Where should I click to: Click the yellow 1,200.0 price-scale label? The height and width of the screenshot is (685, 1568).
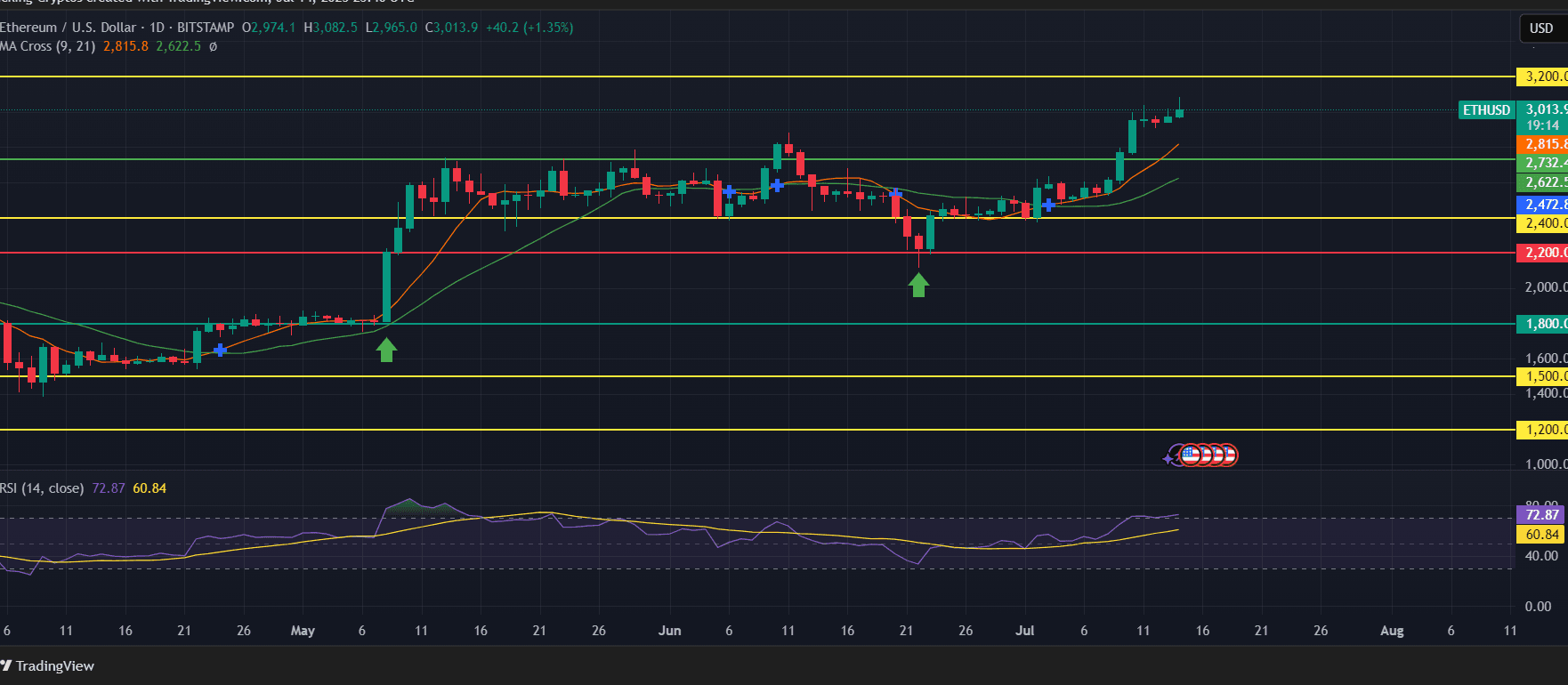click(x=1542, y=430)
